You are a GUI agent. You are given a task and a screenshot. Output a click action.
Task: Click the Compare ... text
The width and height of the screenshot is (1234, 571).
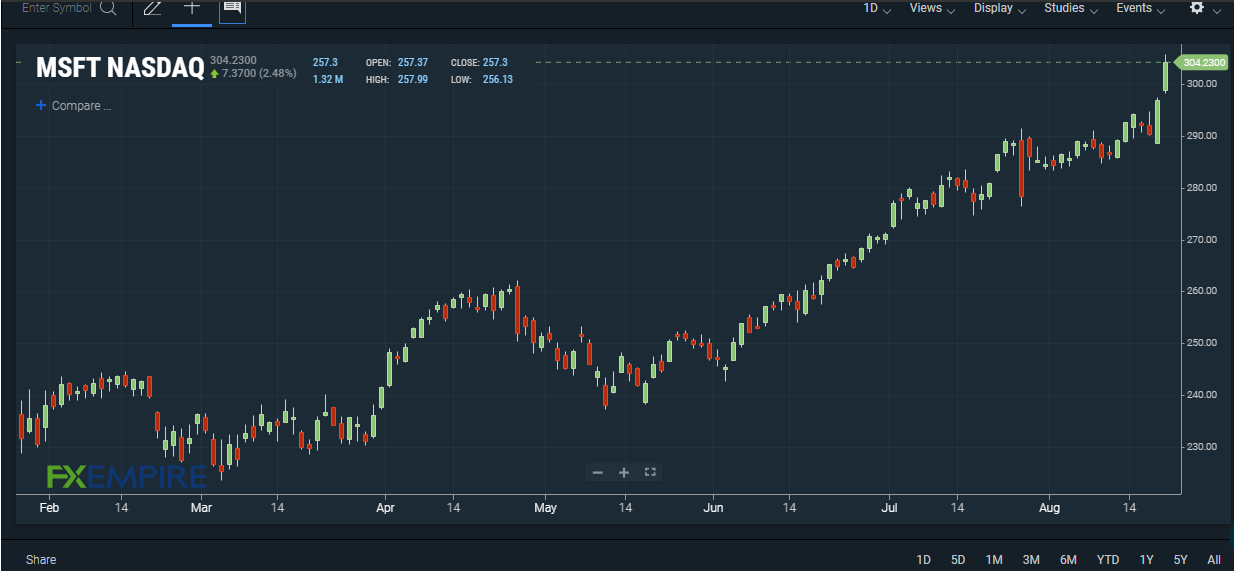[x=82, y=106]
